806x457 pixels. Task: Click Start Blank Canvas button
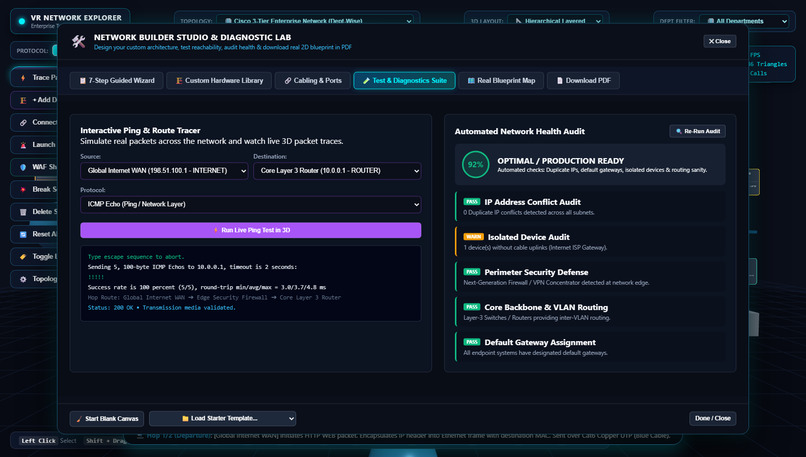107,418
